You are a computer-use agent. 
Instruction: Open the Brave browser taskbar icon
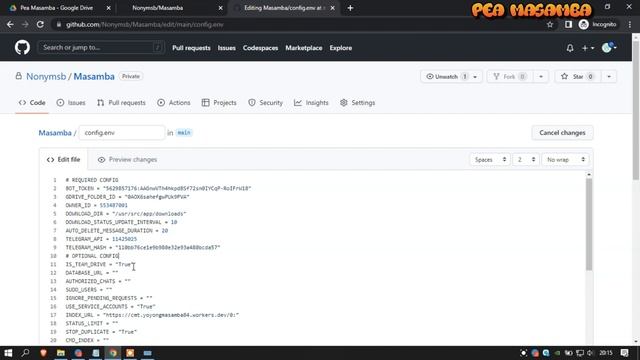(x=43, y=353)
